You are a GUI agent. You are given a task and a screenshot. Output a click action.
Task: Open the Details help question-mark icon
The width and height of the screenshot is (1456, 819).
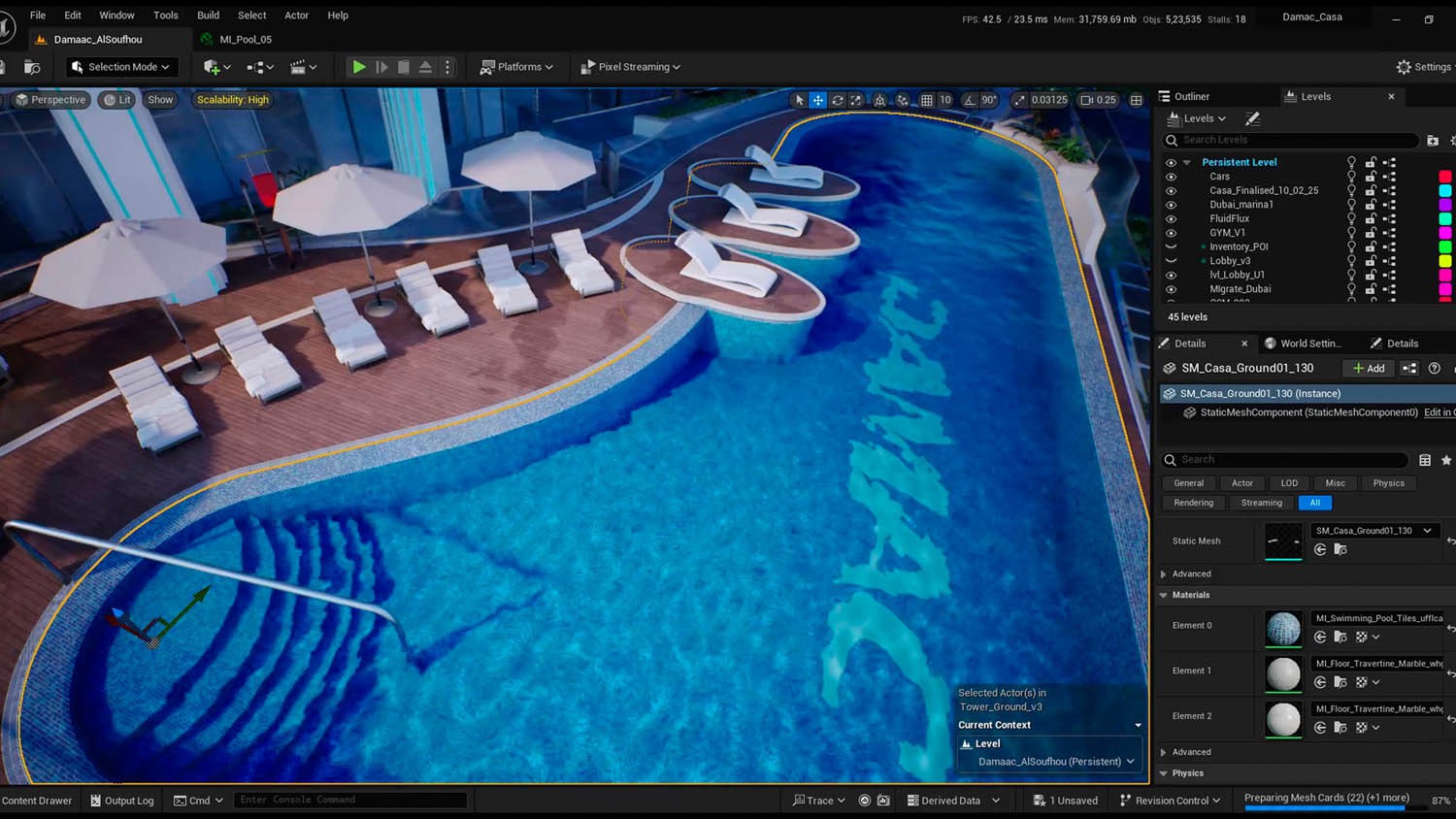tap(1434, 369)
